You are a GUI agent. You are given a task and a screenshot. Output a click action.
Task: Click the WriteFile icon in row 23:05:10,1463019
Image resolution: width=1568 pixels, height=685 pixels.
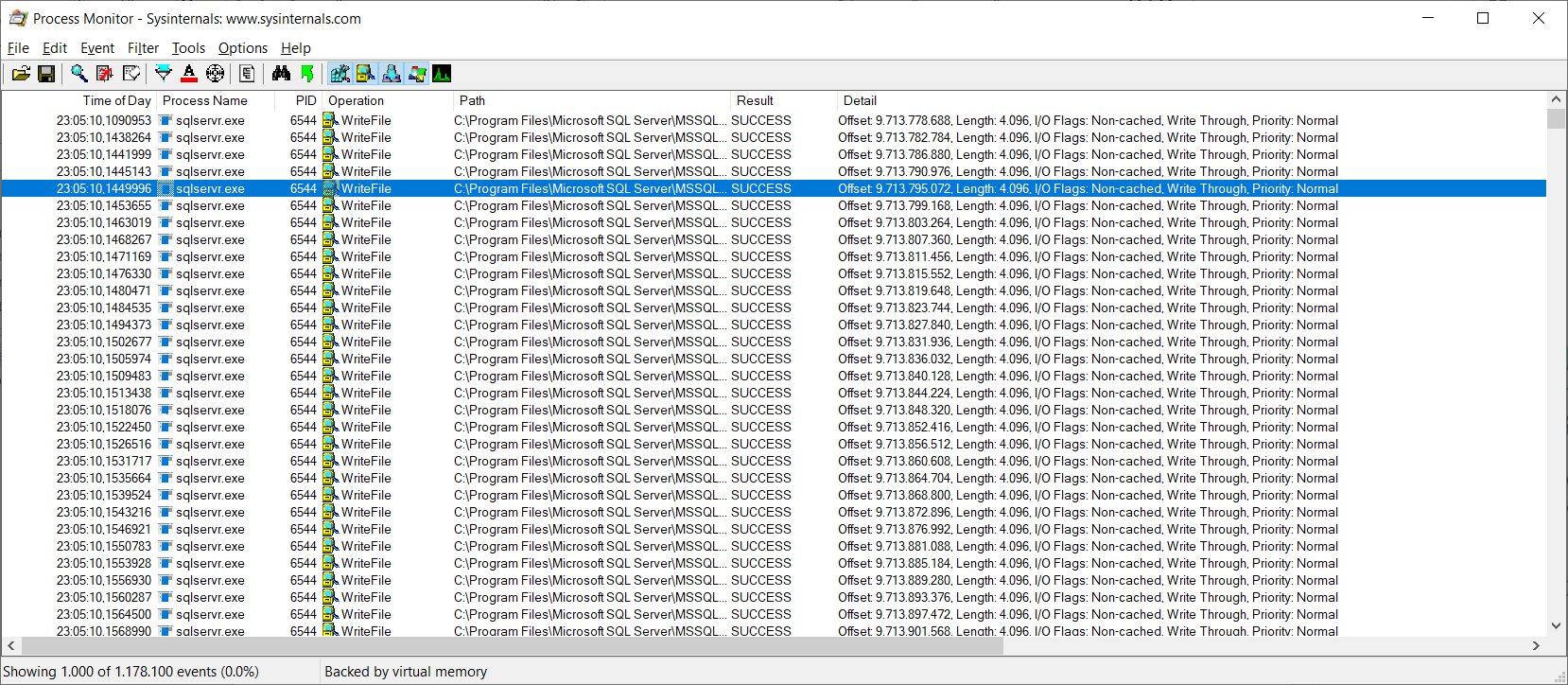[x=330, y=223]
